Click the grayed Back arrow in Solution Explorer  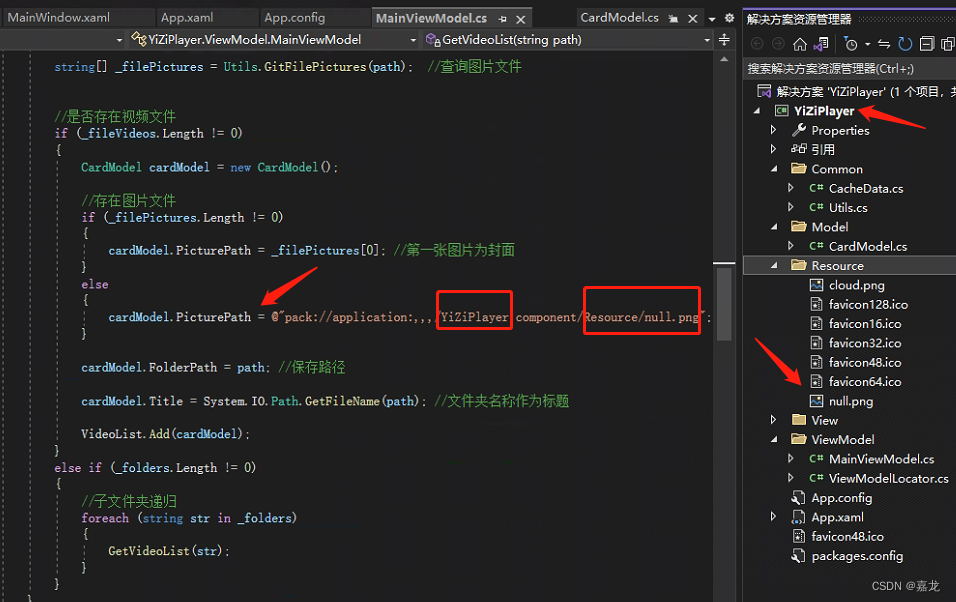click(757, 44)
